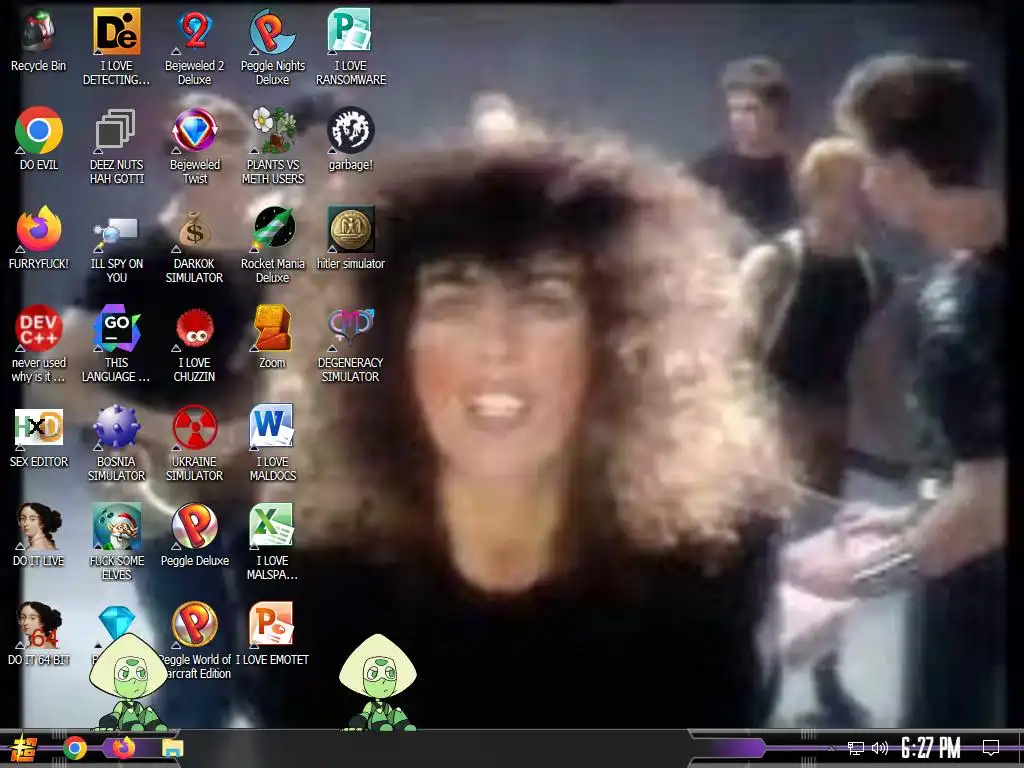Viewport: 1024px width, 768px height.
Task: Click the 6:27 PM taskbar clock
Action: click(931, 748)
